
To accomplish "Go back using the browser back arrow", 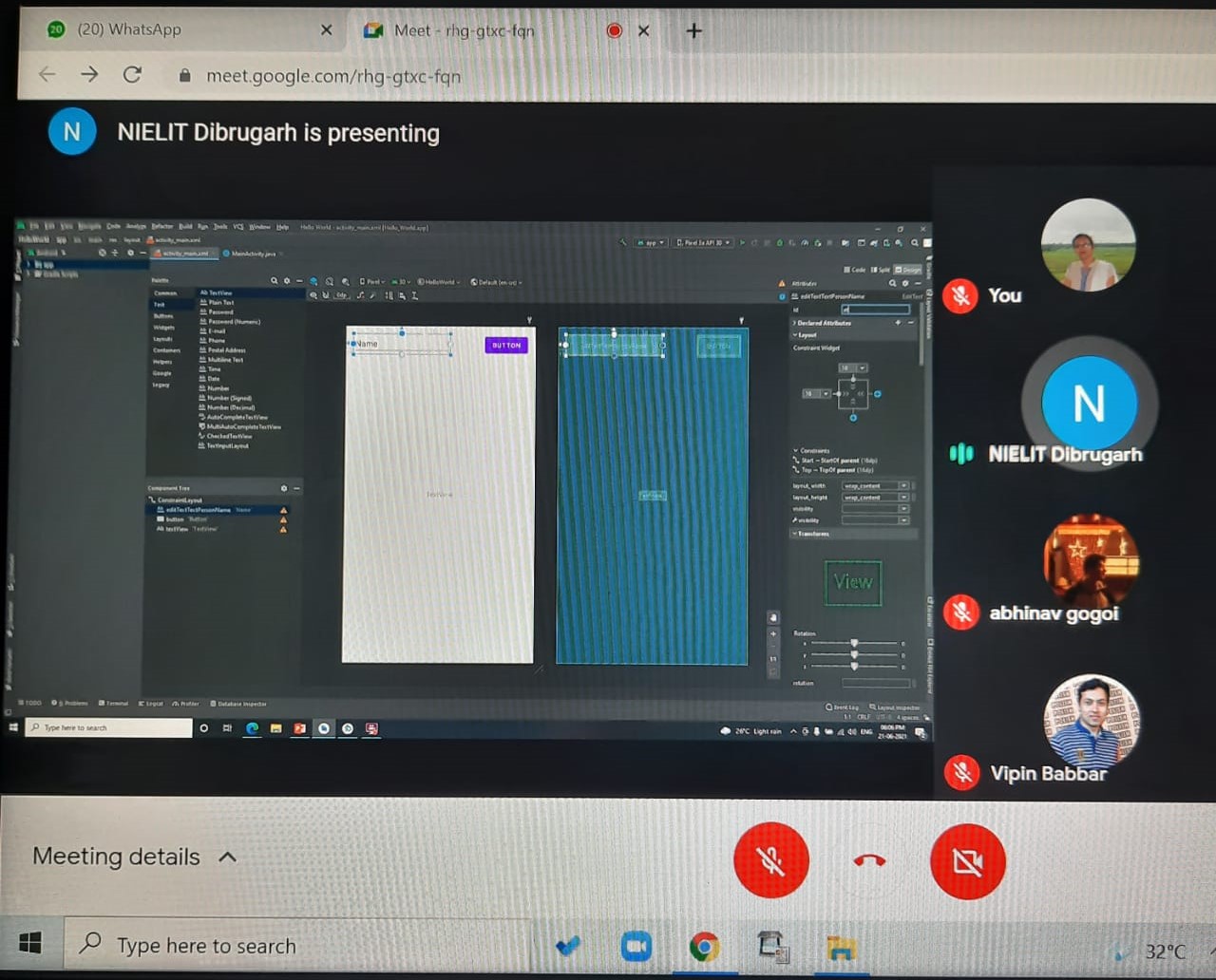I will click(47, 74).
